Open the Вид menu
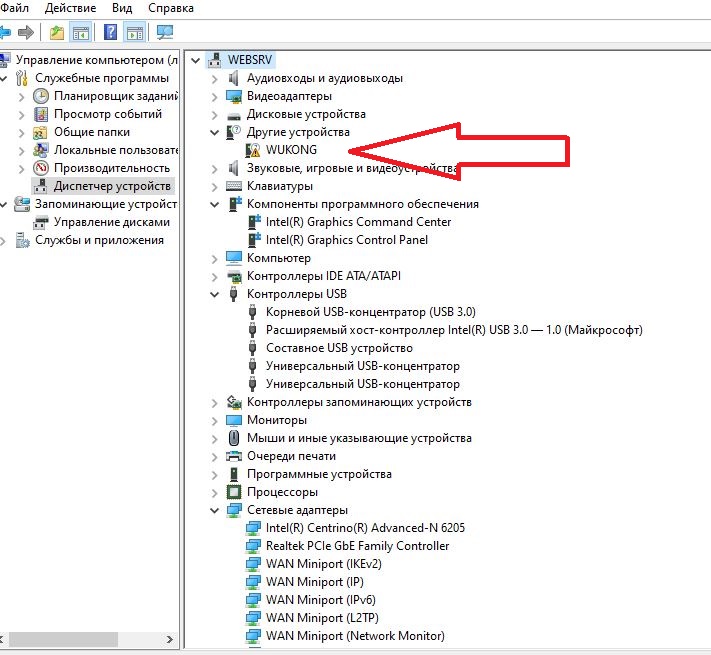 [x=122, y=8]
